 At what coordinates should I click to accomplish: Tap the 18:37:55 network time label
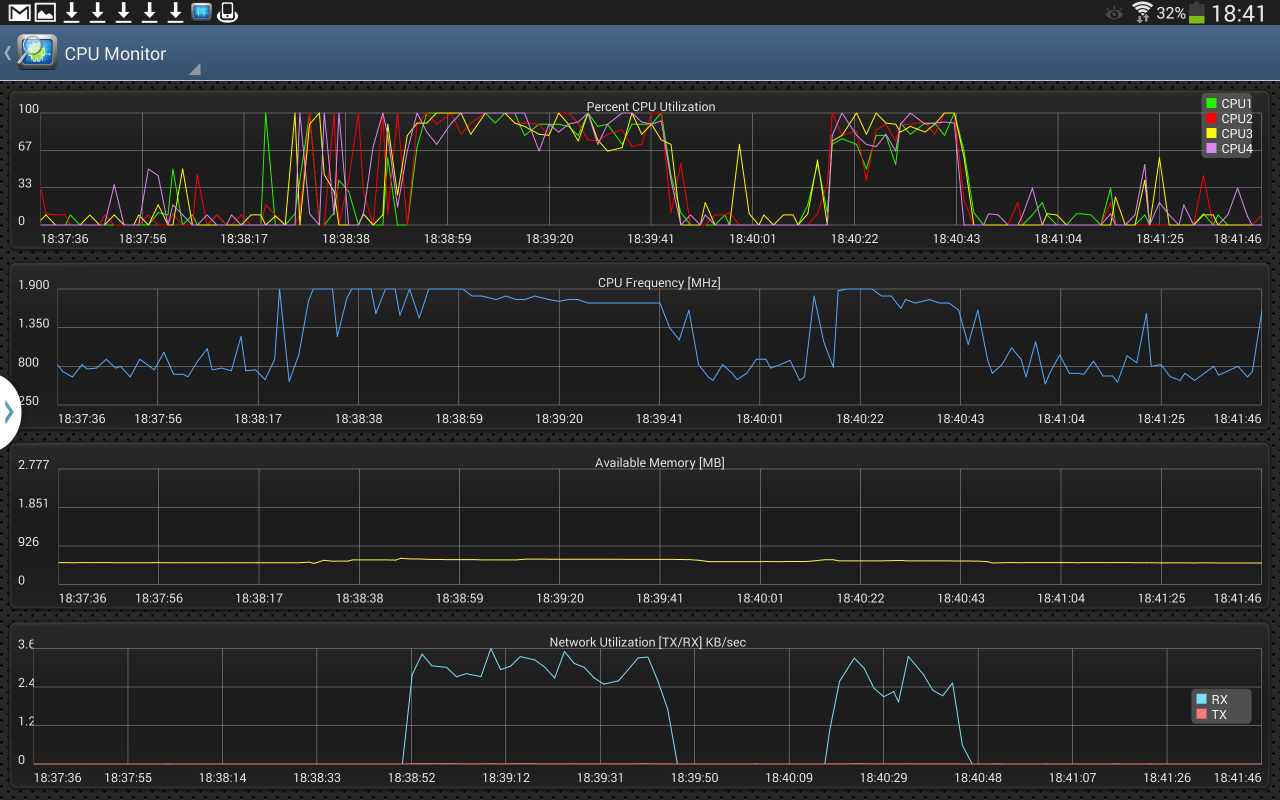click(129, 777)
